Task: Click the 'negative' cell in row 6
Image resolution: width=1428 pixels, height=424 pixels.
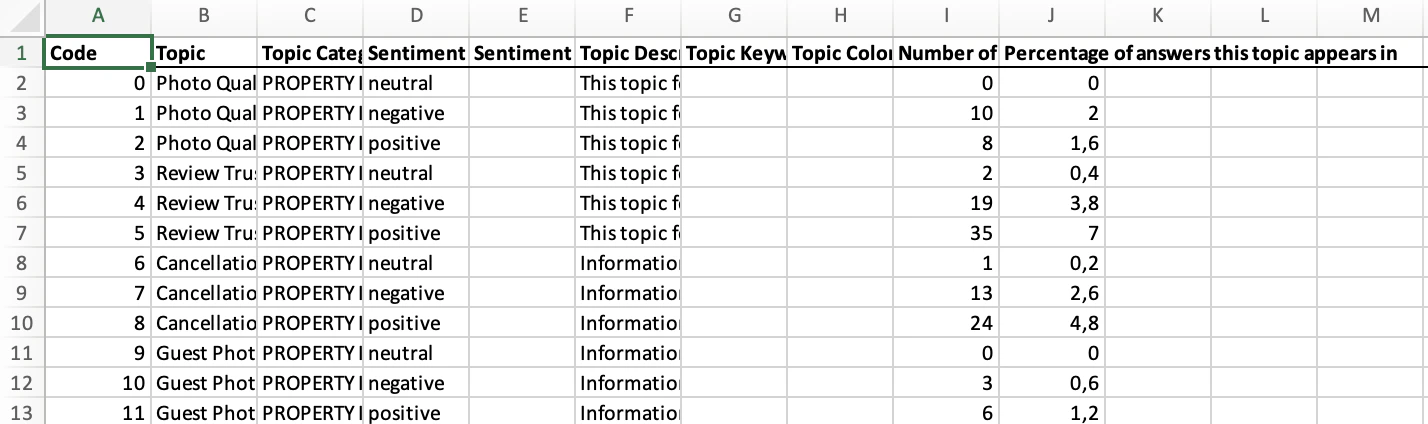Action: [x=416, y=203]
